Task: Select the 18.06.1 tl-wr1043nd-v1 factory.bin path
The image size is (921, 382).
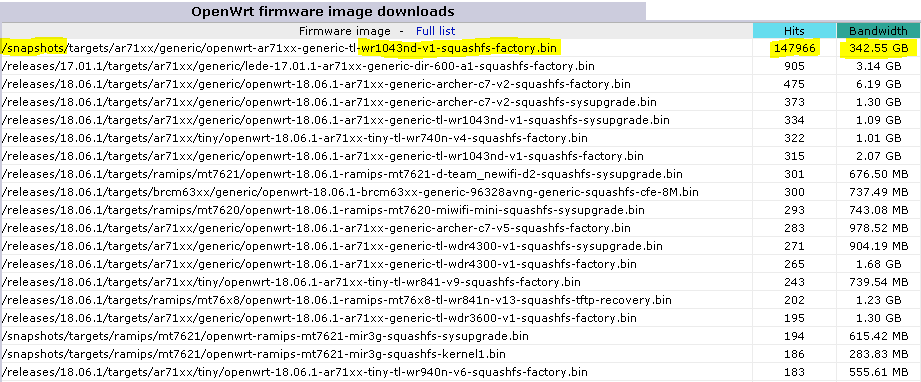Action: click(x=322, y=156)
